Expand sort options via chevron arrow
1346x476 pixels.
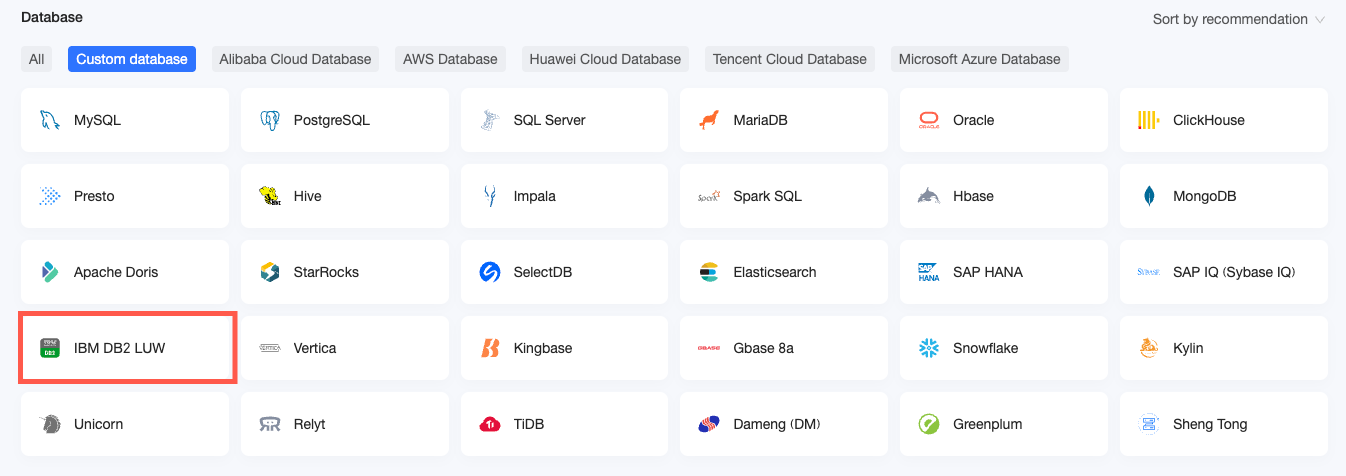click(1320, 20)
